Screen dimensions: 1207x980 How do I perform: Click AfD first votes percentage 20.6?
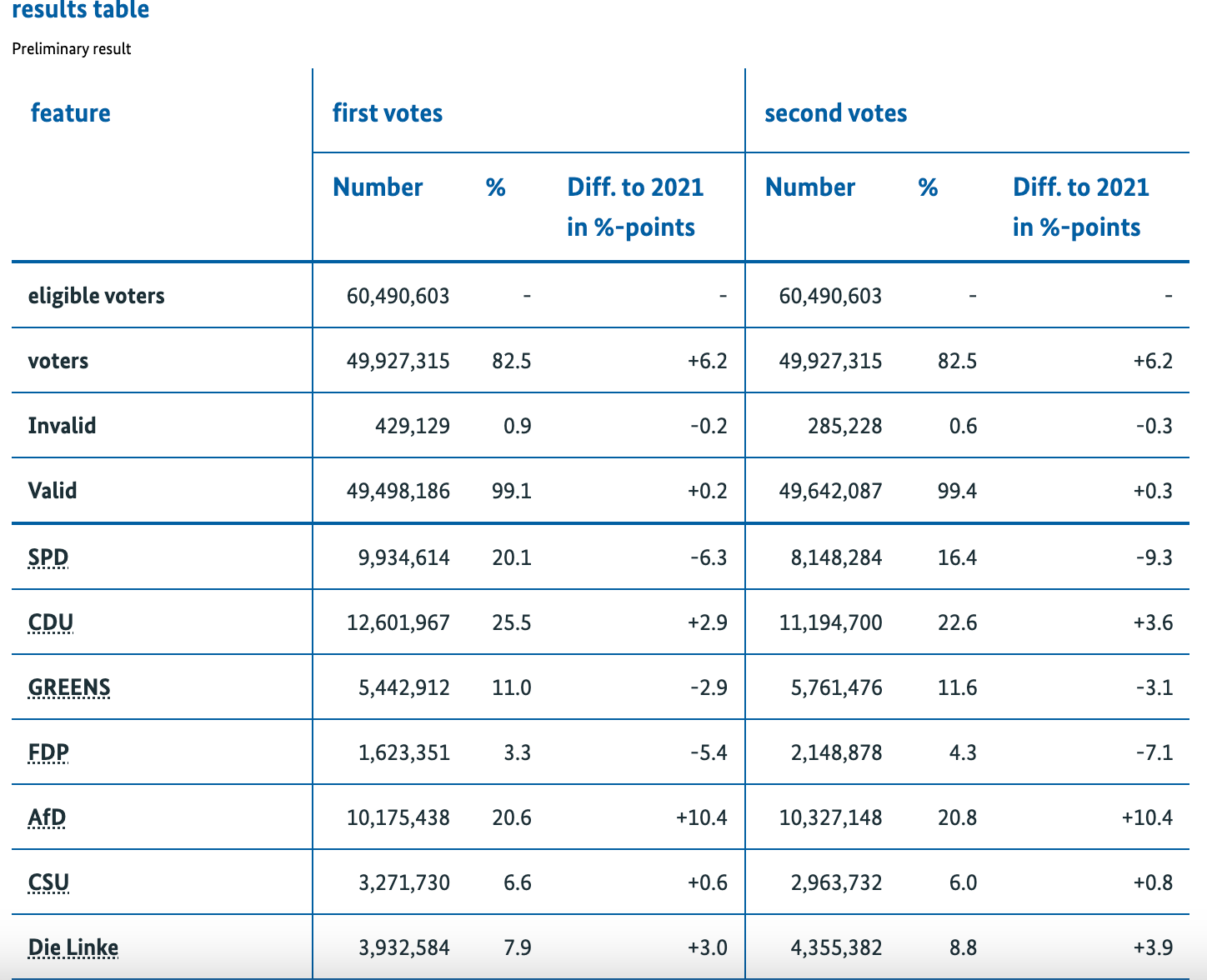(x=512, y=817)
